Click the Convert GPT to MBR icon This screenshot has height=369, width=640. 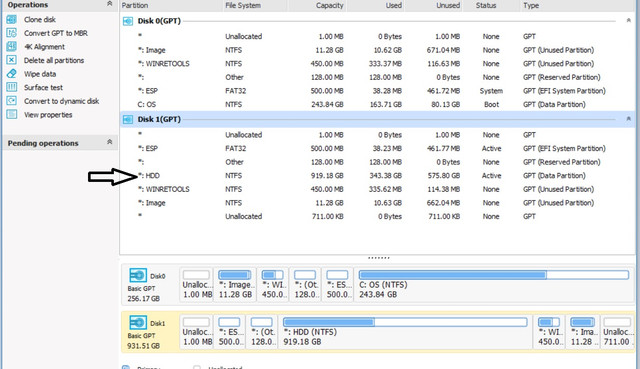point(11,33)
